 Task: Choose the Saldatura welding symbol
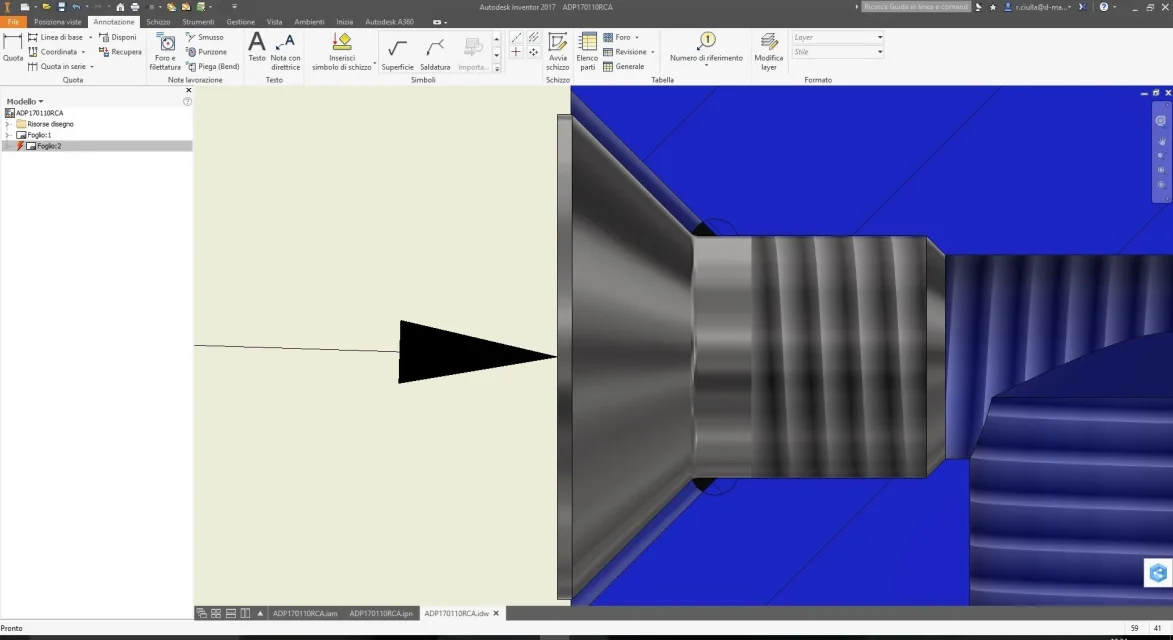435,52
